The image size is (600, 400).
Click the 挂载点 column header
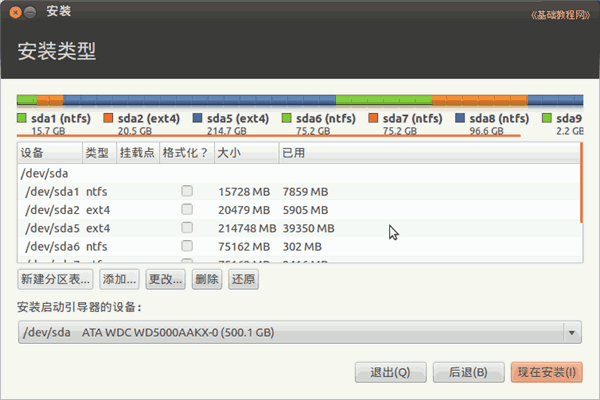pyautogui.click(x=138, y=153)
